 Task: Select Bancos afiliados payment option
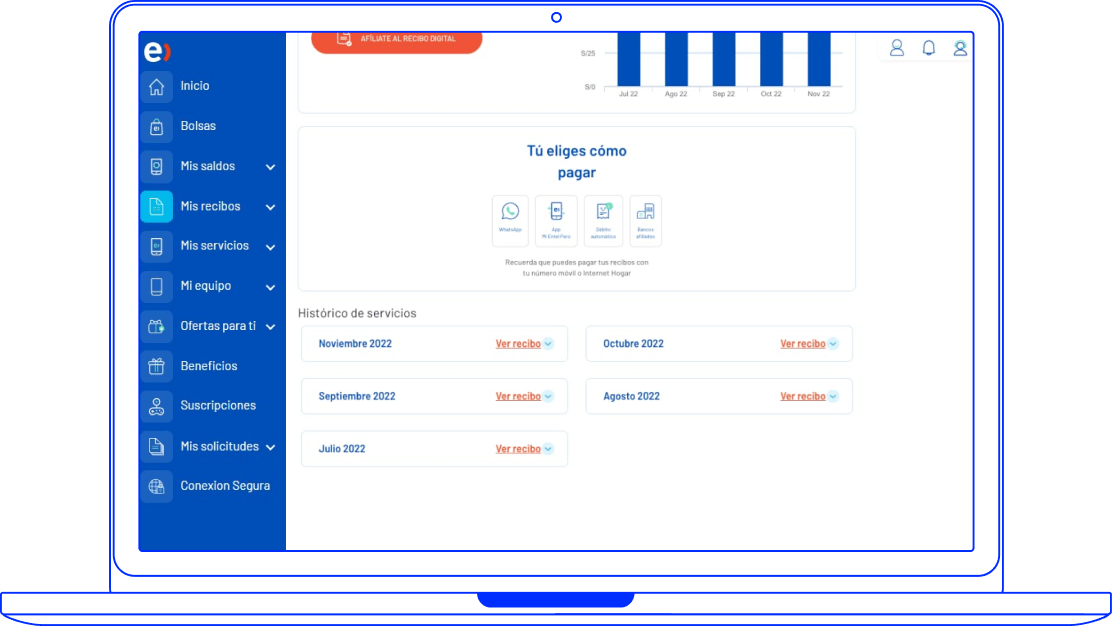point(645,220)
